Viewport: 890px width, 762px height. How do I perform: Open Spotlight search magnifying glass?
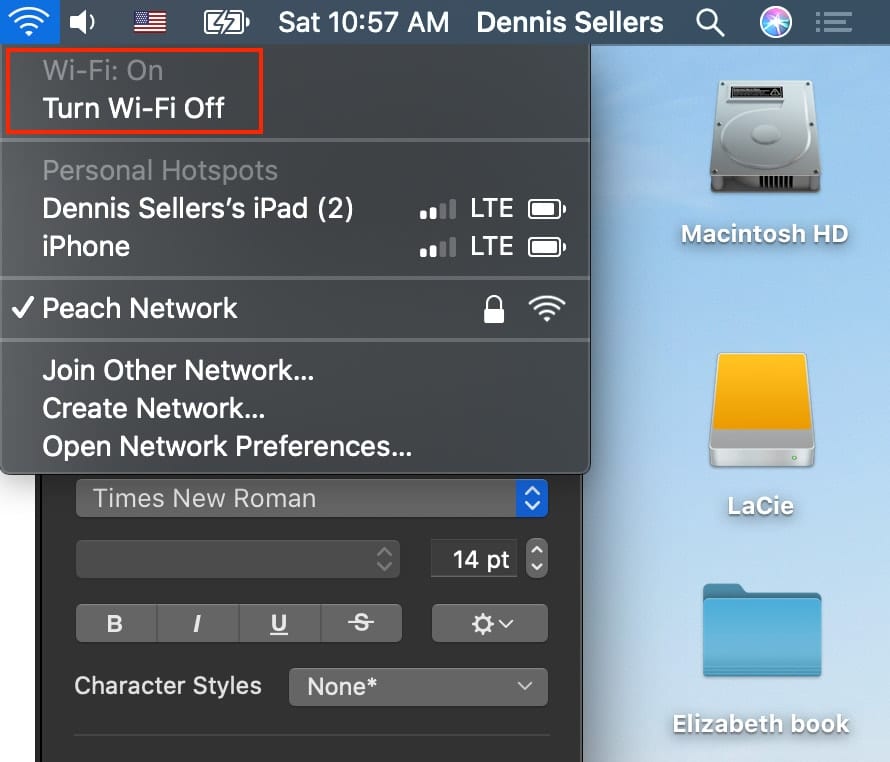tap(710, 21)
